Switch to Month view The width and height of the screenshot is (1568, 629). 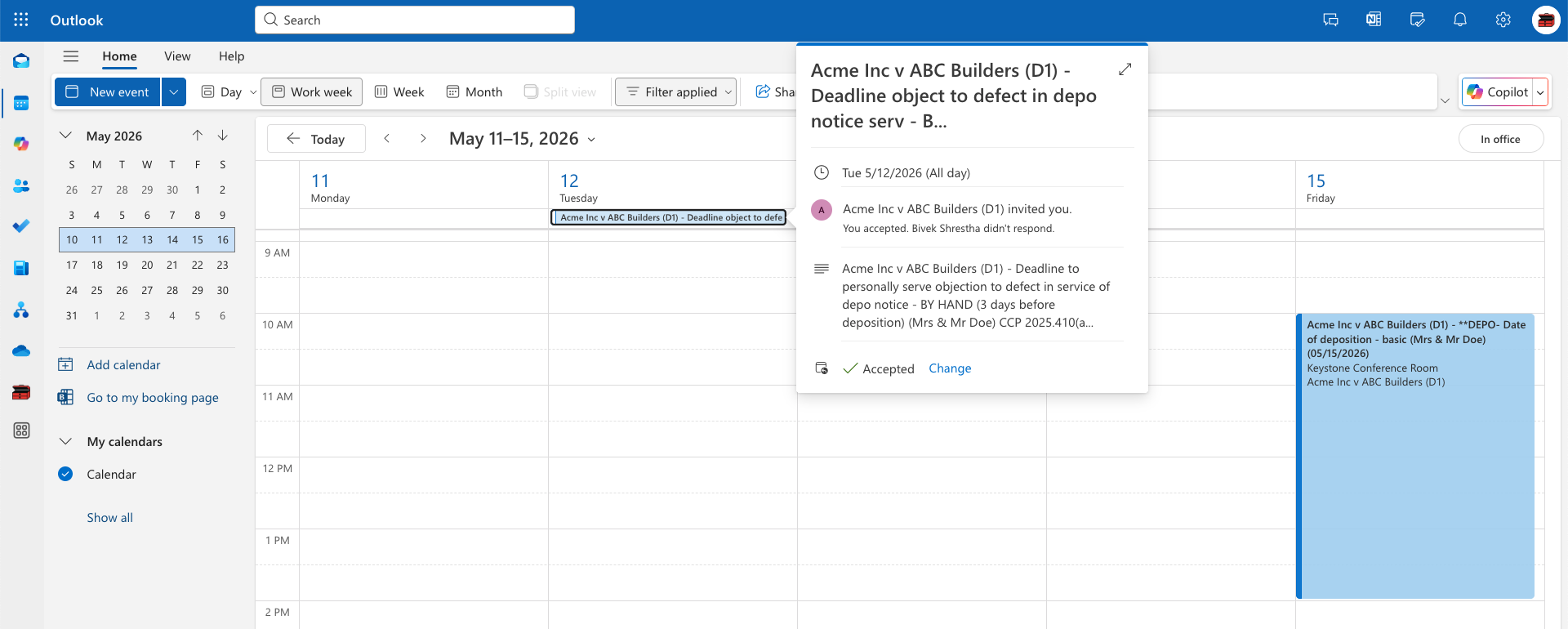[474, 91]
